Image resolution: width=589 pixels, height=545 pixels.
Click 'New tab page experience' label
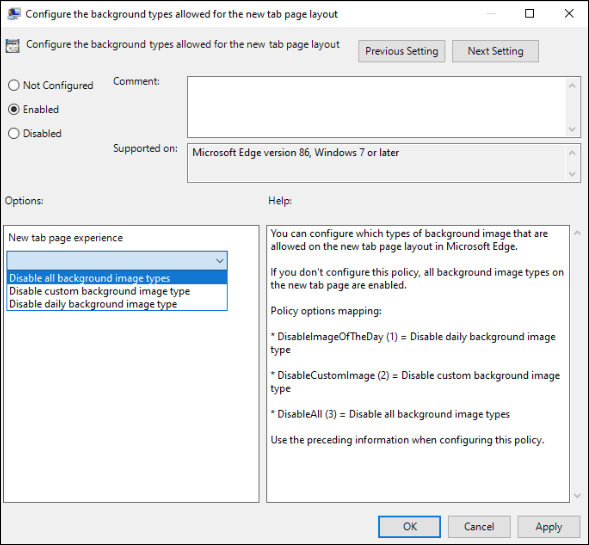click(65, 238)
